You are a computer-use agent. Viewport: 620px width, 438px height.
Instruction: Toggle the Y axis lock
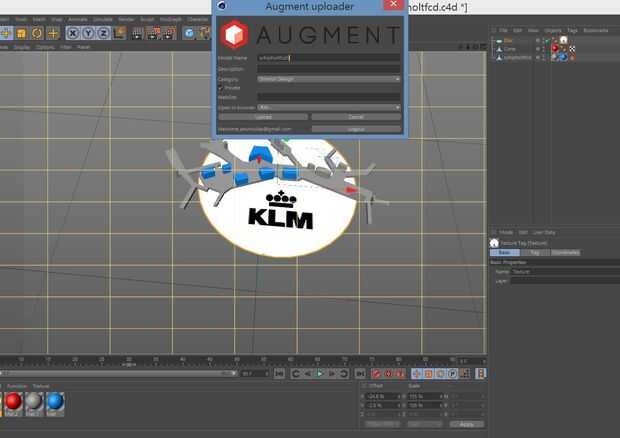click(x=88, y=34)
